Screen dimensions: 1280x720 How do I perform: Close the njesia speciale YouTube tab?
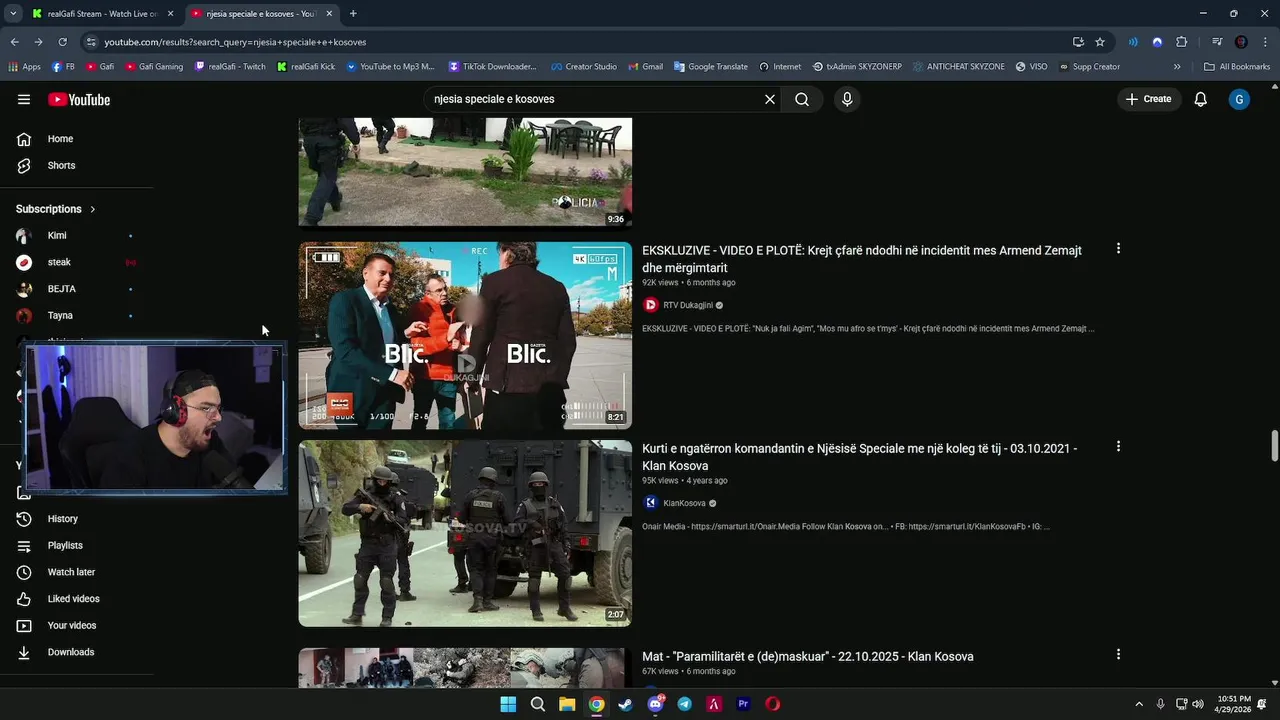click(329, 14)
